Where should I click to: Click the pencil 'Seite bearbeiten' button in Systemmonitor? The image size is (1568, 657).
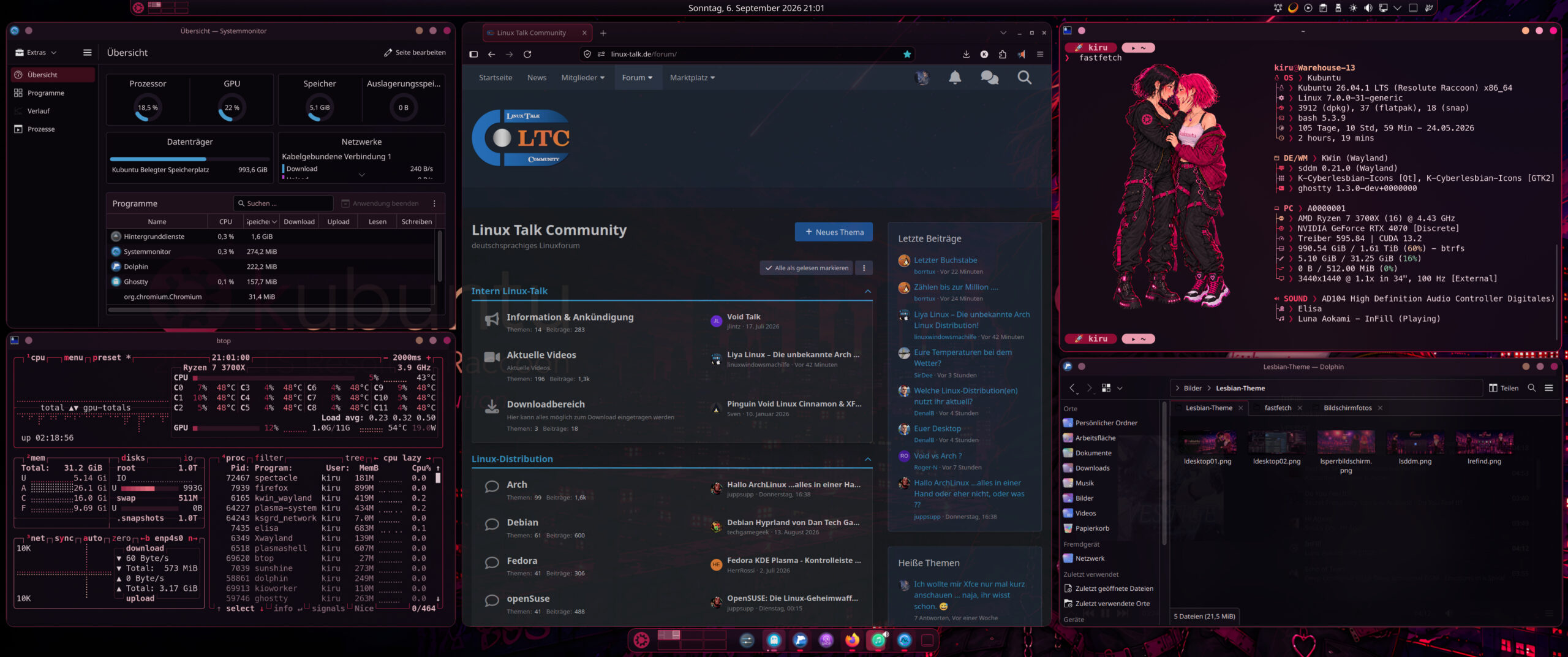click(415, 53)
